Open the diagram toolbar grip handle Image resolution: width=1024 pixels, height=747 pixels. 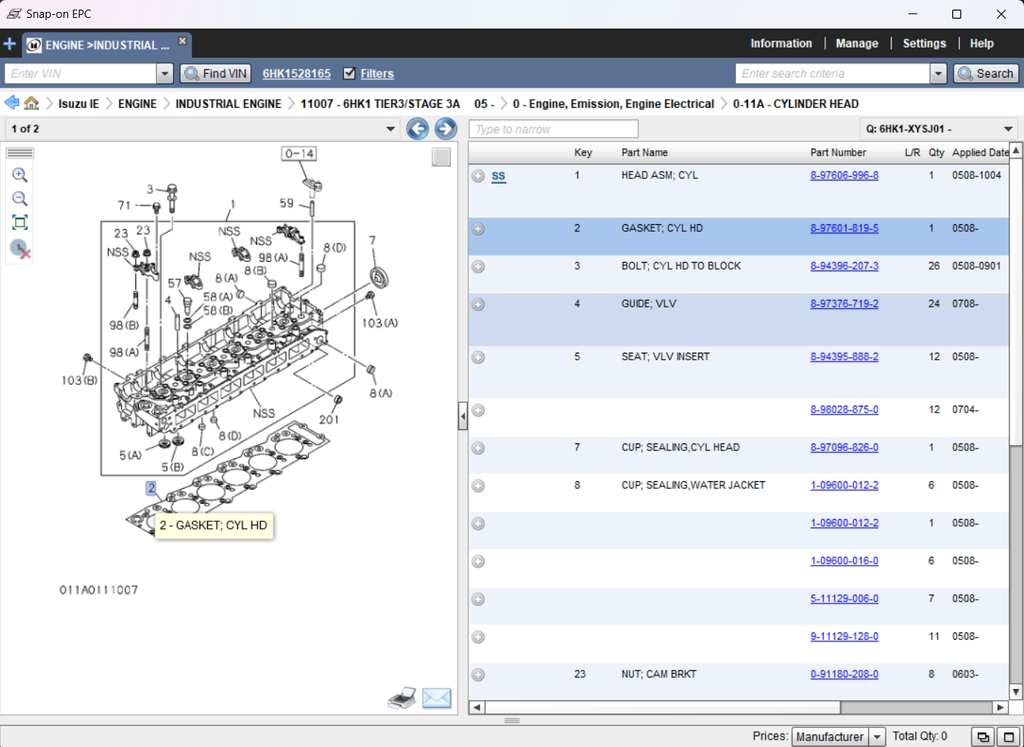pos(20,153)
